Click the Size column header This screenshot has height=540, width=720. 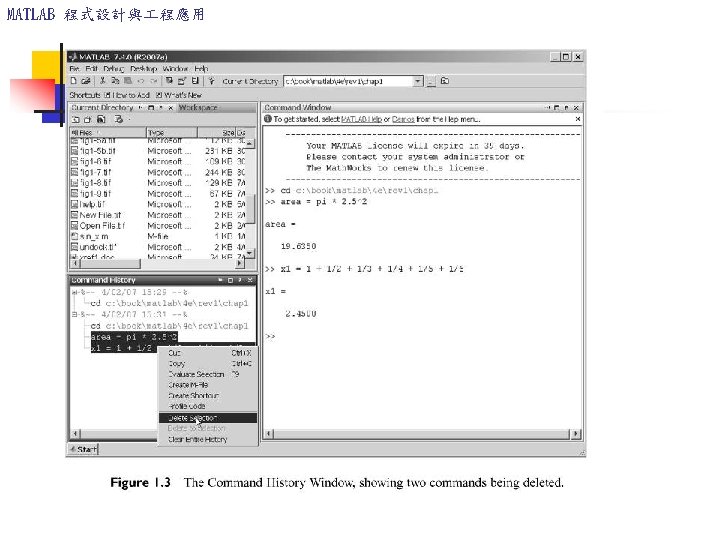pos(217,132)
